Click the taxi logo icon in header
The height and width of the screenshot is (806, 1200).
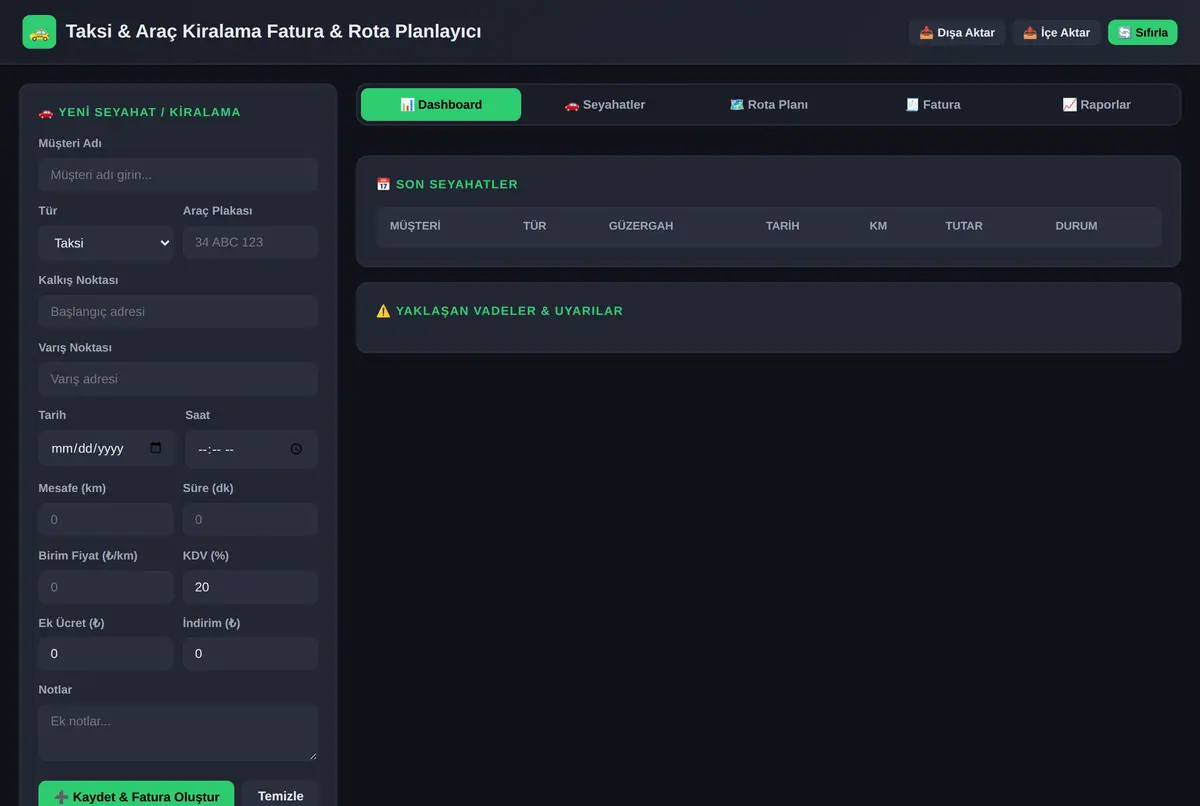pyautogui.click(x=39, y=32)
